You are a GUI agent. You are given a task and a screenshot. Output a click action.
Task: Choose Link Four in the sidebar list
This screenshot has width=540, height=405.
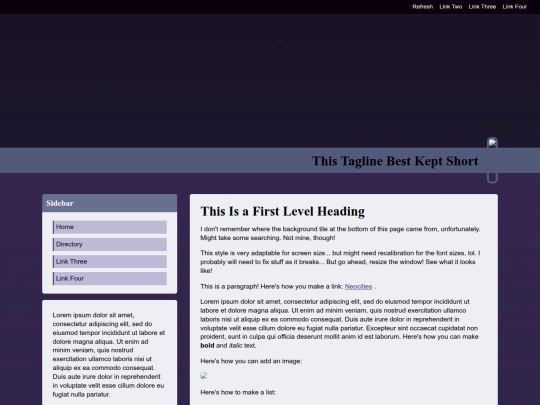[110, 279]
